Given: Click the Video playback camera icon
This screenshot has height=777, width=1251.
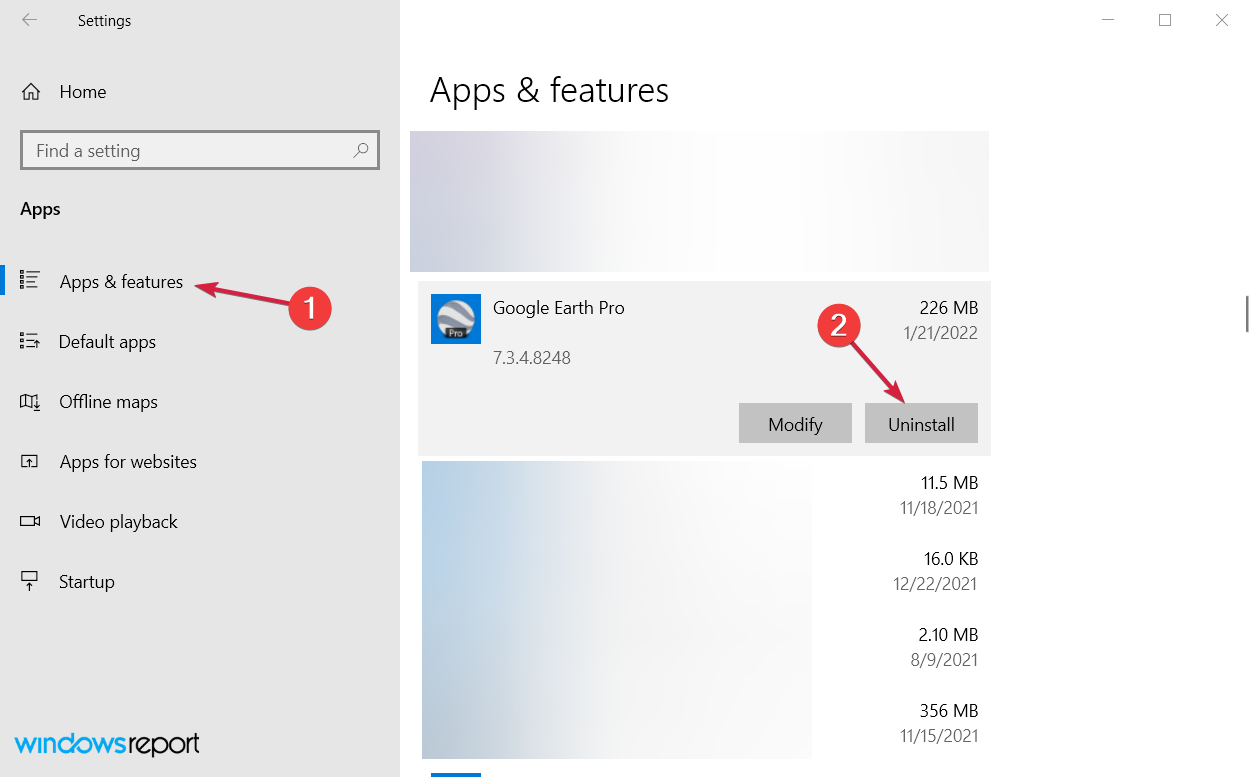Looking at the screenshot, I should (x=30, y=522).
